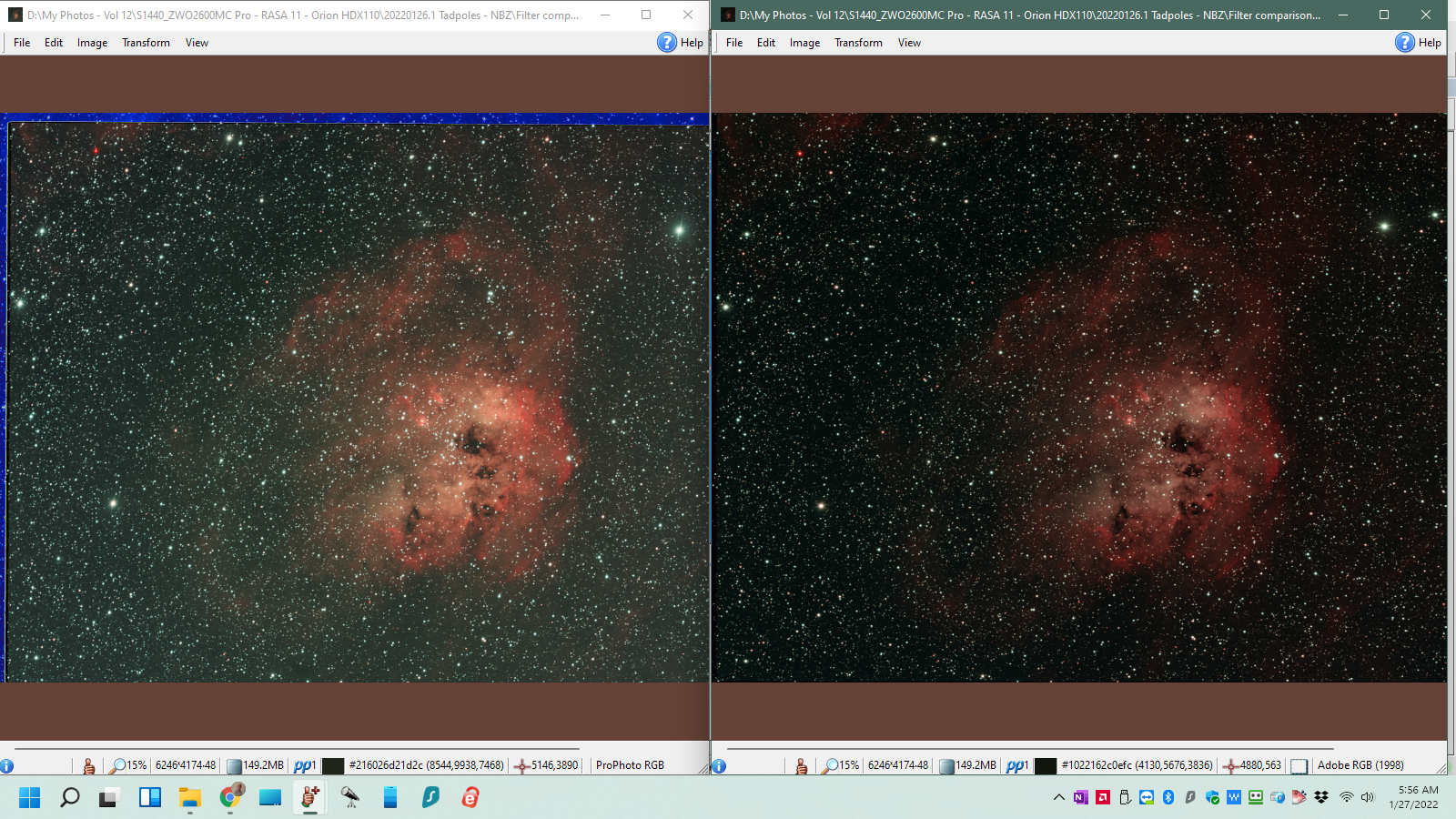Open File menu in left window
This screenshot has width=1456, height=819.
pos(22,43)
